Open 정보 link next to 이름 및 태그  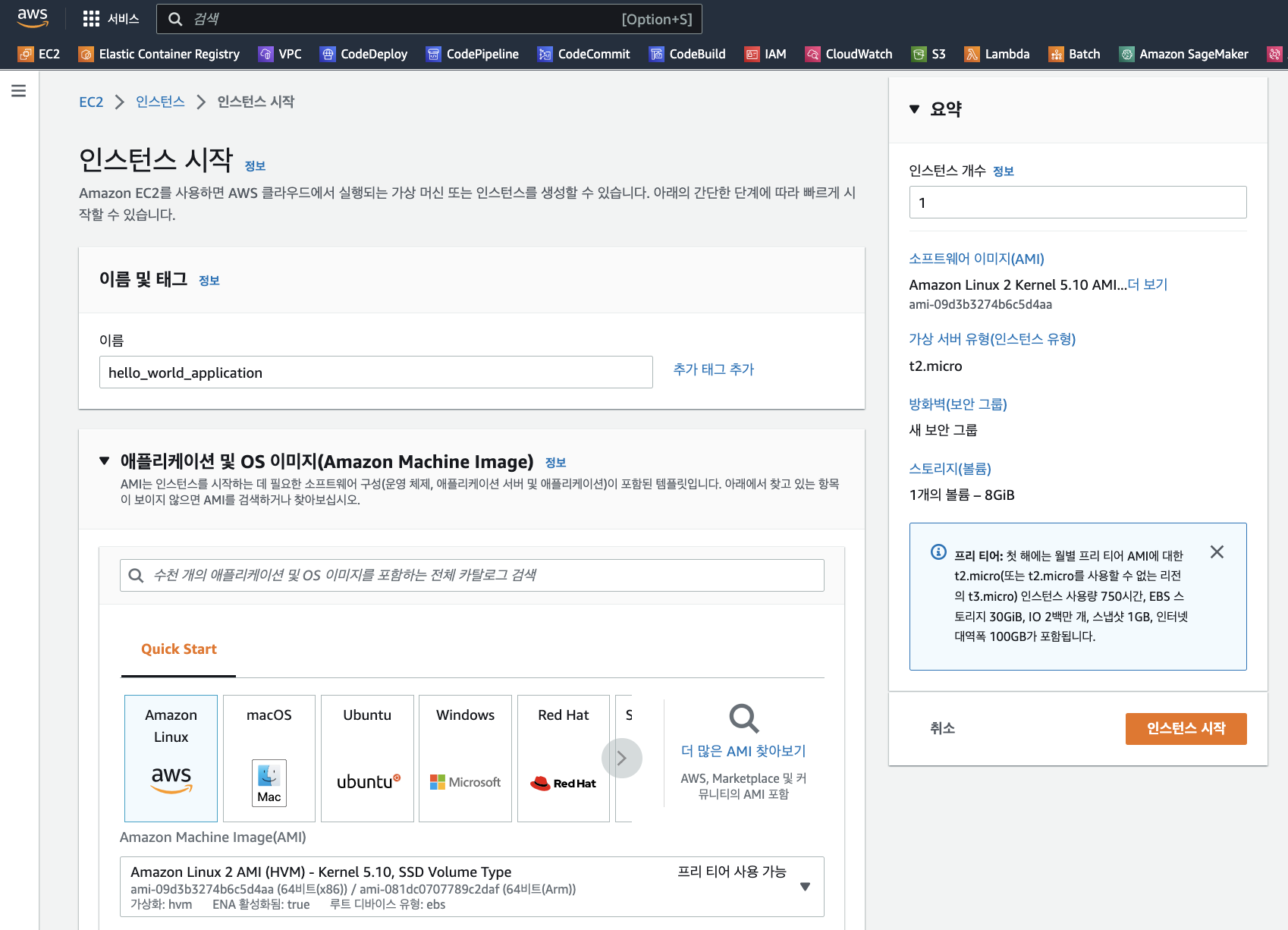209,281
